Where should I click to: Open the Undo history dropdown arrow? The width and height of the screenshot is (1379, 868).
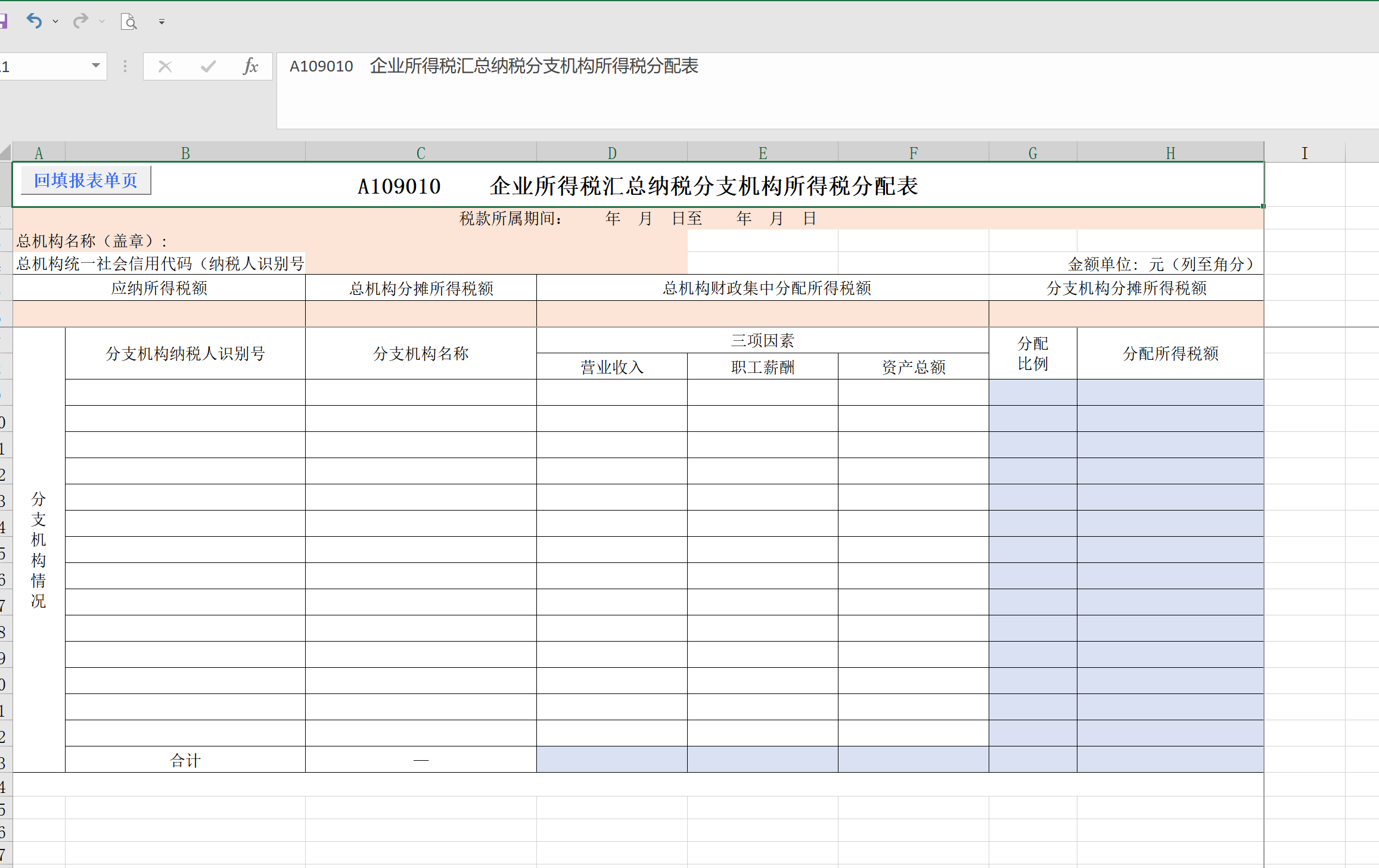pyautogui.click(x=55, y=22)
